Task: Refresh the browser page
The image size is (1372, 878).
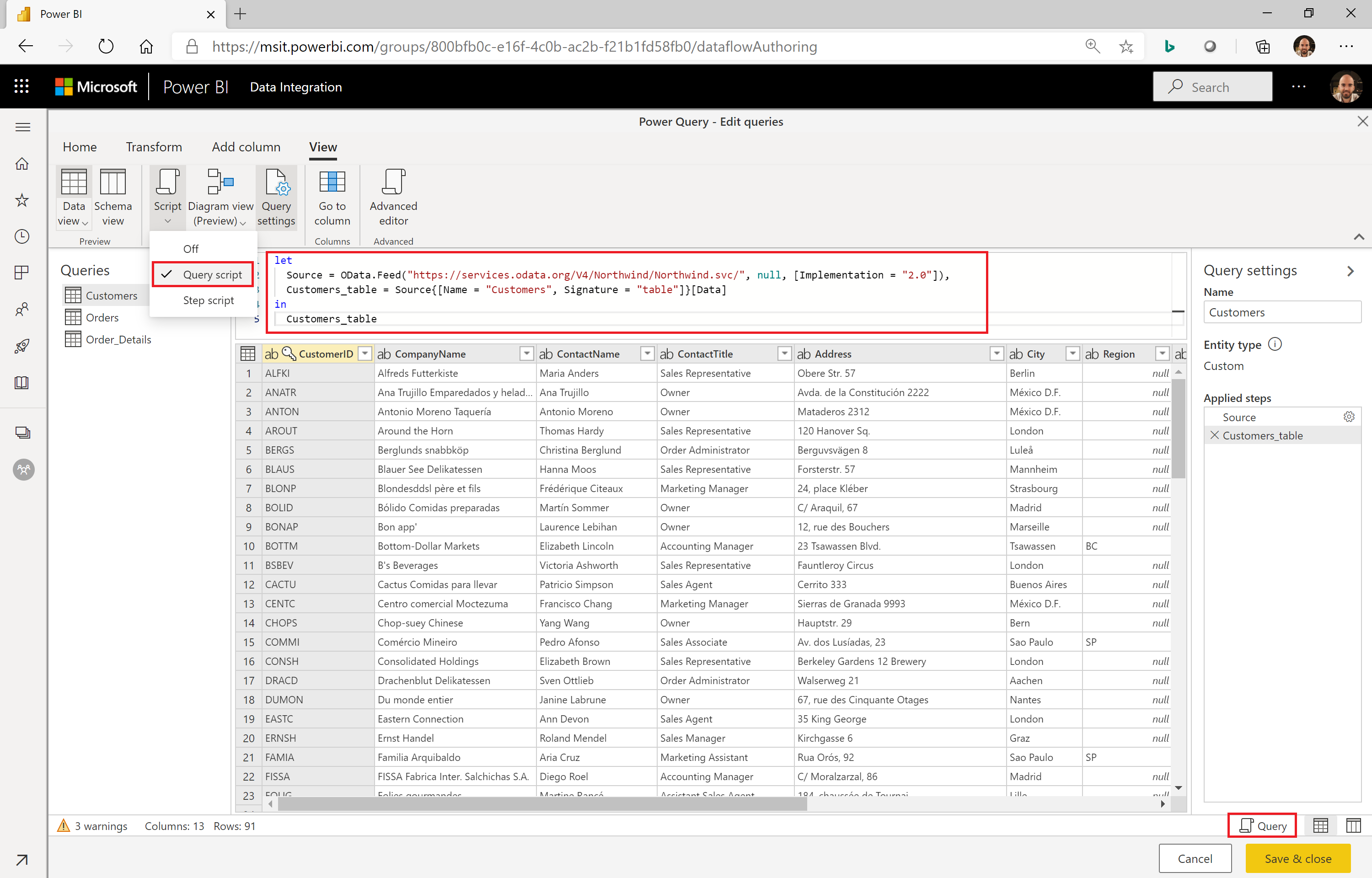Action: pyautogui.click(x=106, y=46)
